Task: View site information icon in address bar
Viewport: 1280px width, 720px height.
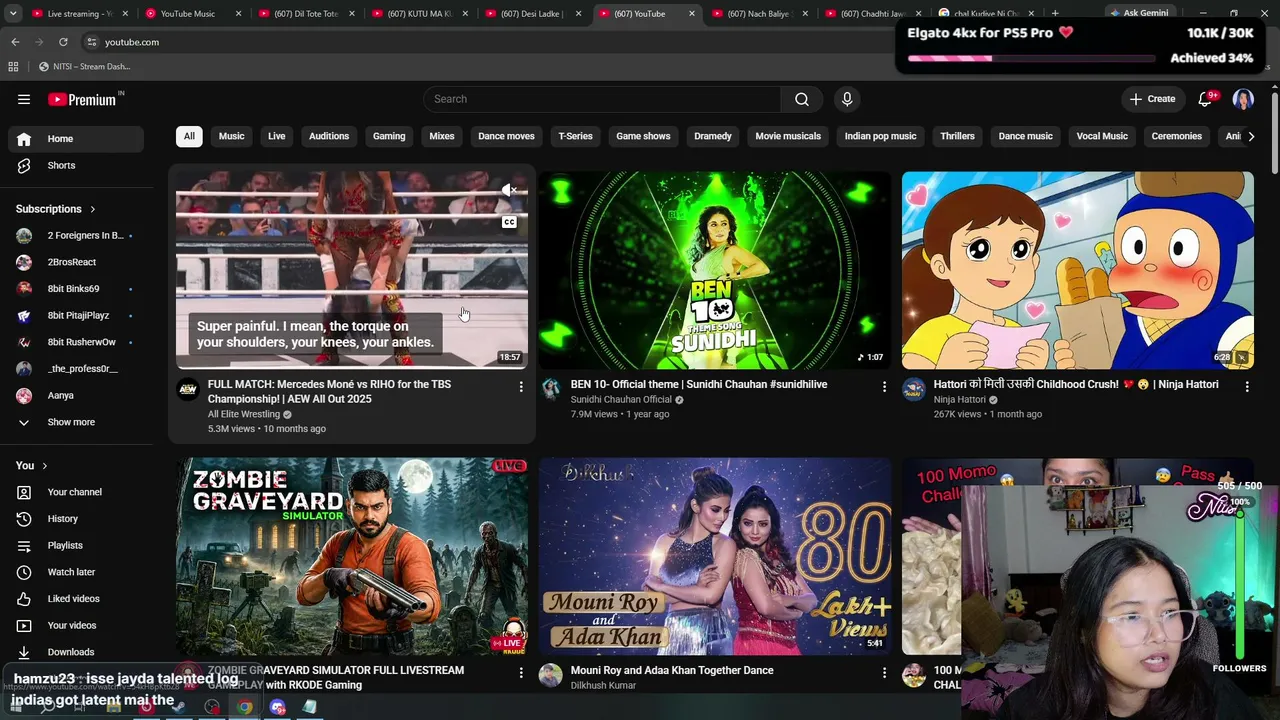Action: (x=91, y=42)
